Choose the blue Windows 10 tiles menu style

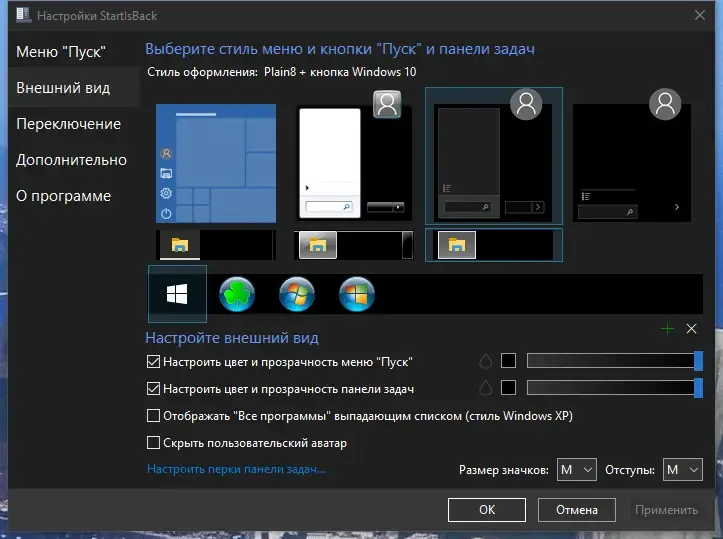(x=216, y=163)
